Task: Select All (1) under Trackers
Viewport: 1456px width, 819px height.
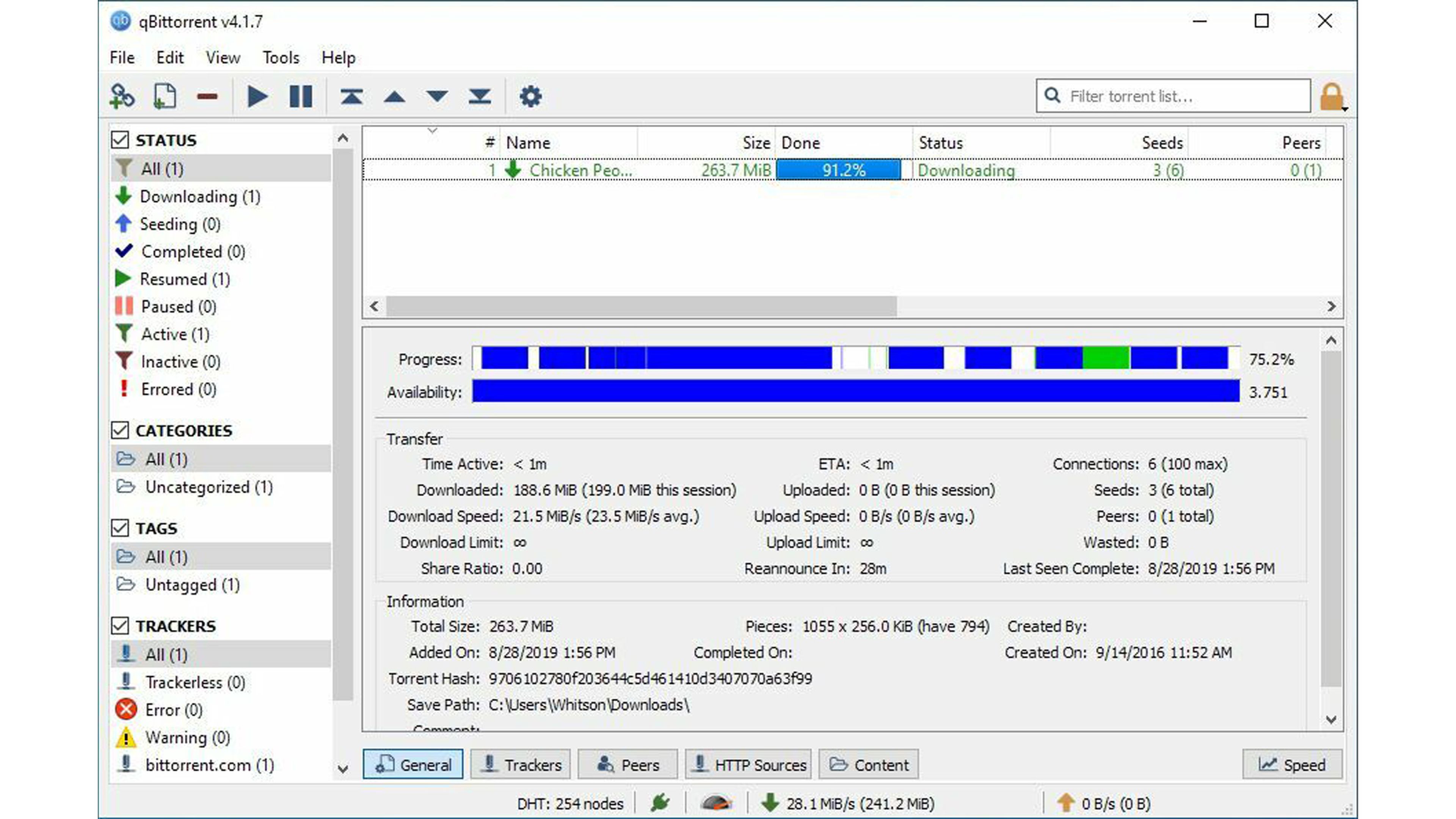Action: pyautogui.click(x=221, y=654)
